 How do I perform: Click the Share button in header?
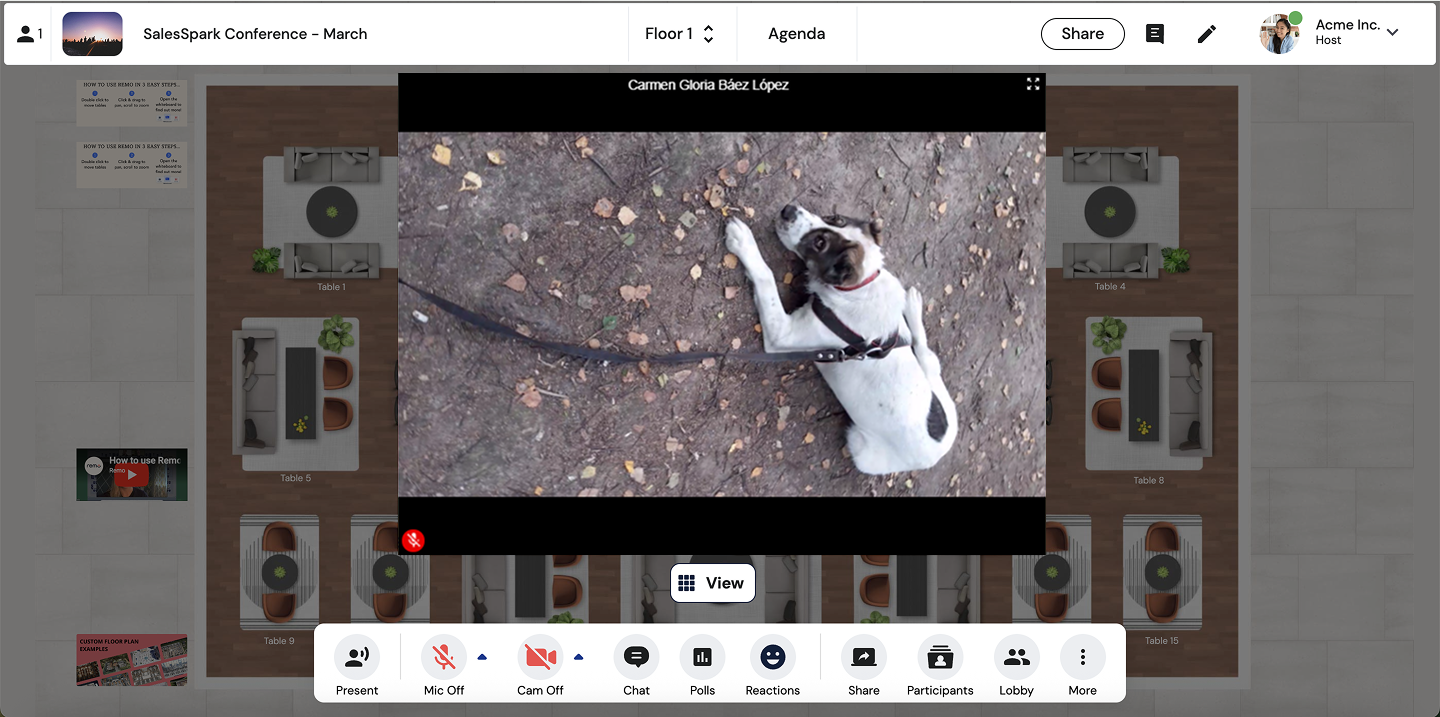[1082, 34]
